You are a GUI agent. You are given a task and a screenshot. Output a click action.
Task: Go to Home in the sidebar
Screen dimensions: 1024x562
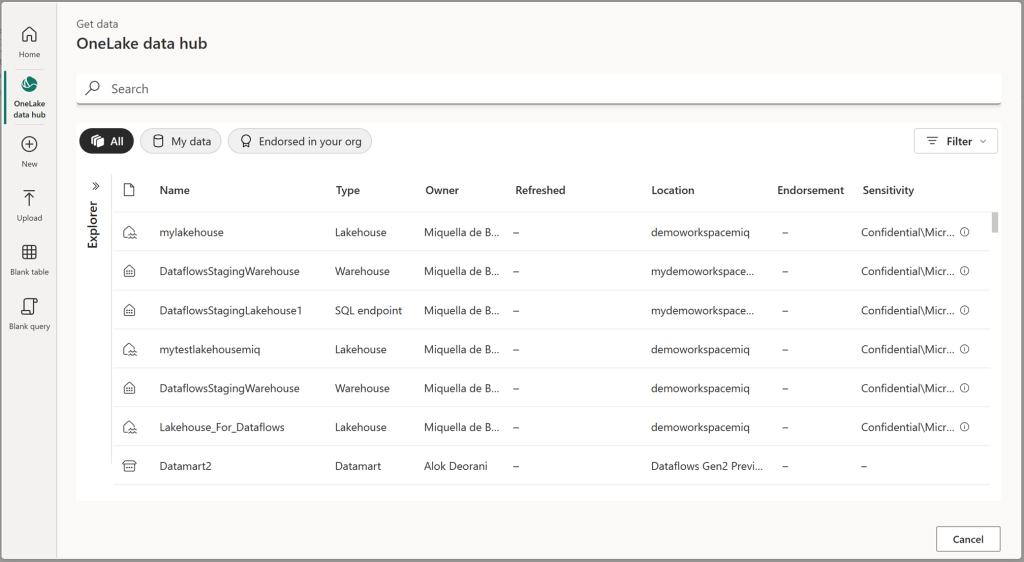click(29, 42)
